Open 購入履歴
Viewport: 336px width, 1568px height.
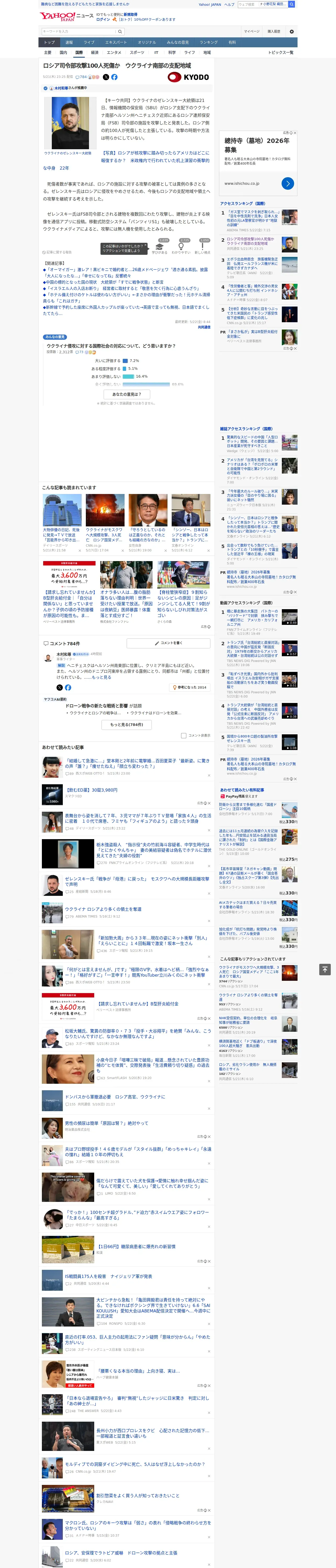(274, 32)
